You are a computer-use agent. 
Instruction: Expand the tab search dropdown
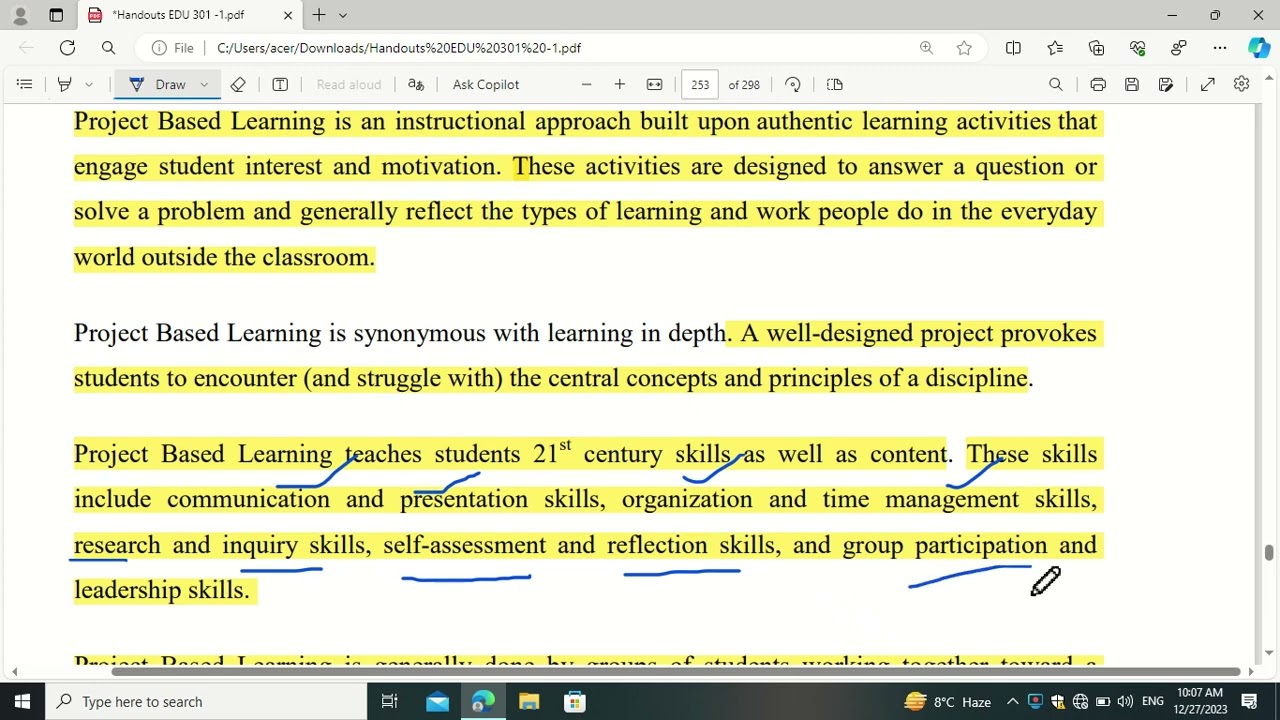pos(343,15)
